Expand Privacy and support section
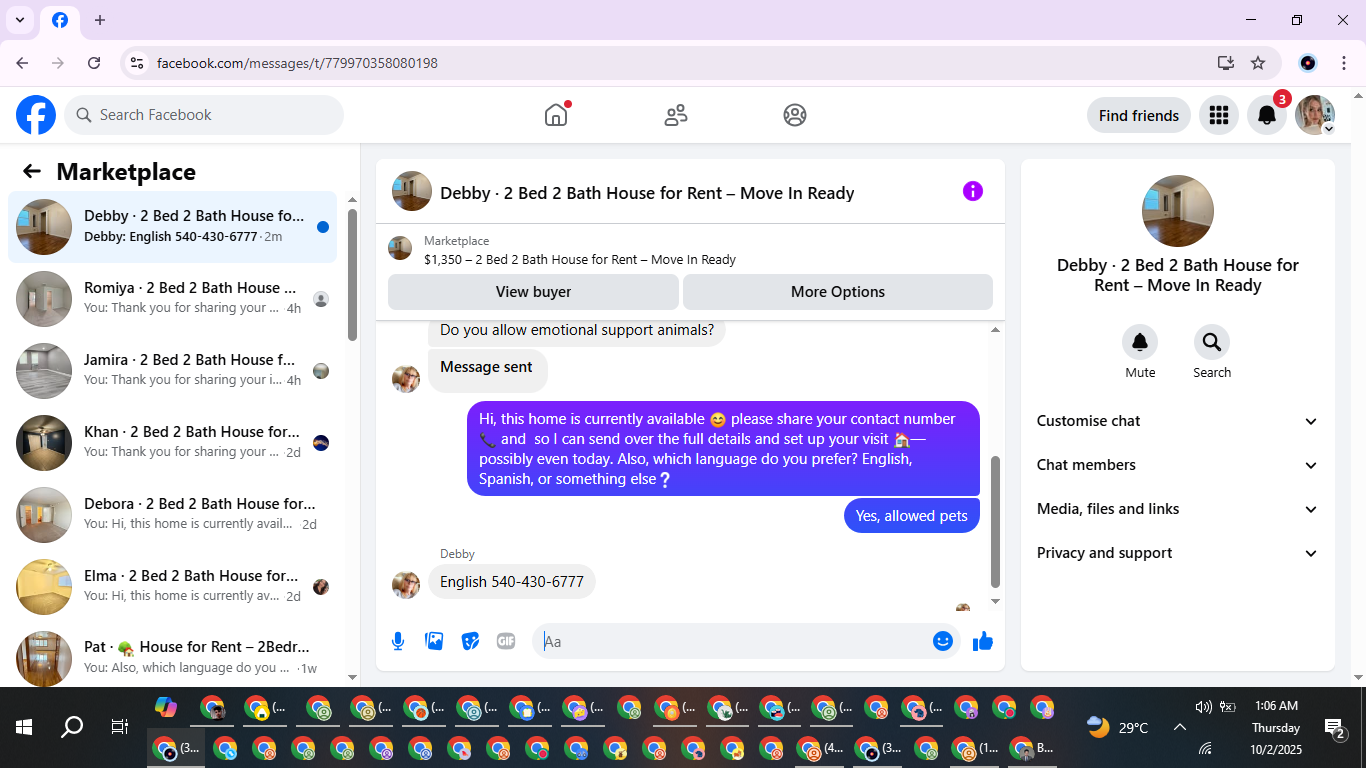 point(1178,553)
